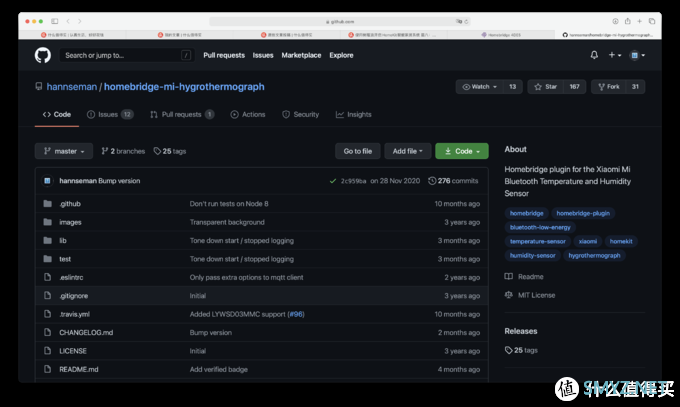The width and height of the screenshot is (680, 407).
Task: Select the xiaomi topic tag
Action: pyautogui.click(x=588, y=241)
